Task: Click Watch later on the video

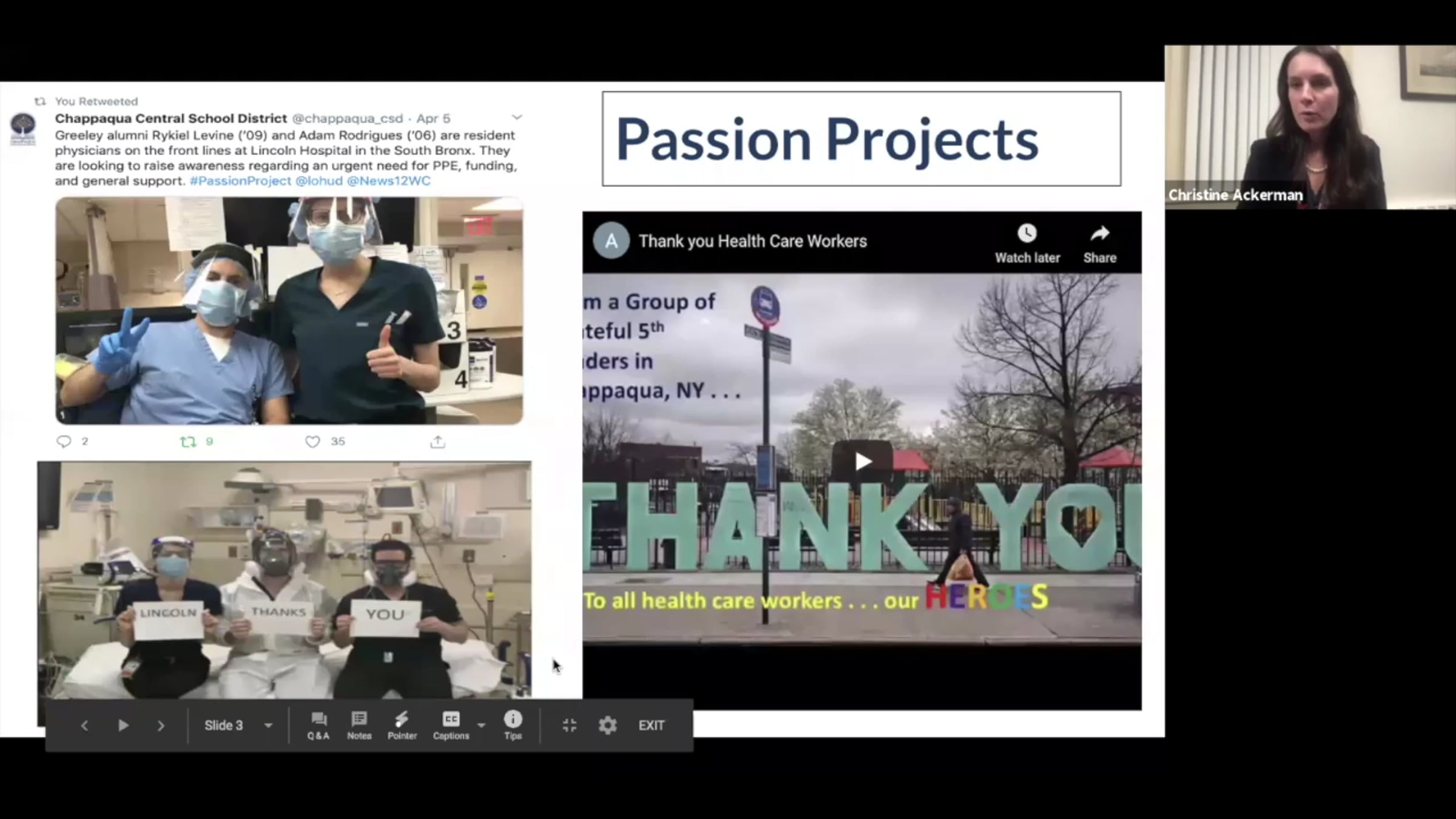Action: coord(1027,243)
